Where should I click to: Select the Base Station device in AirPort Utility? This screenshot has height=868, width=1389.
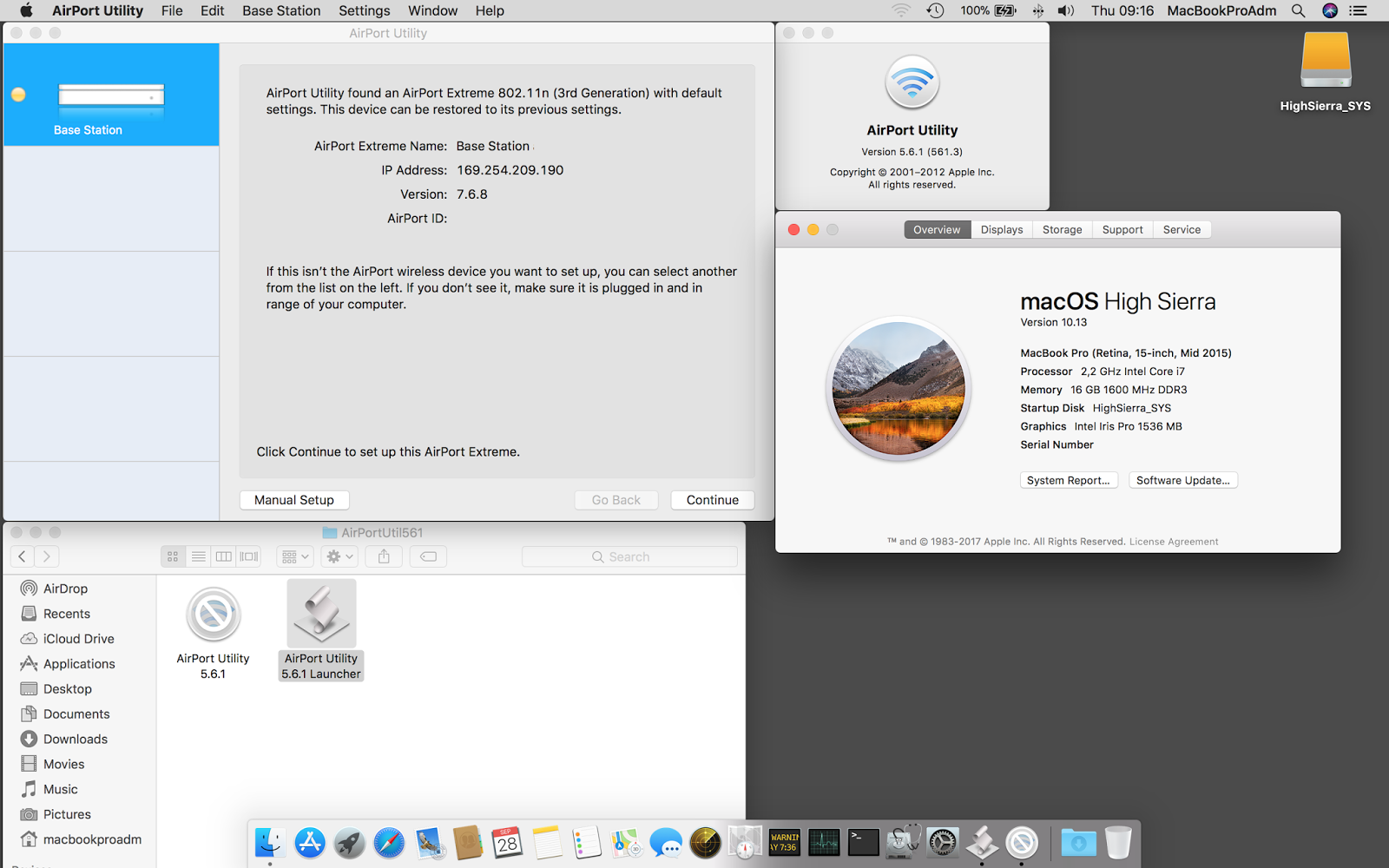coord(111,95)
